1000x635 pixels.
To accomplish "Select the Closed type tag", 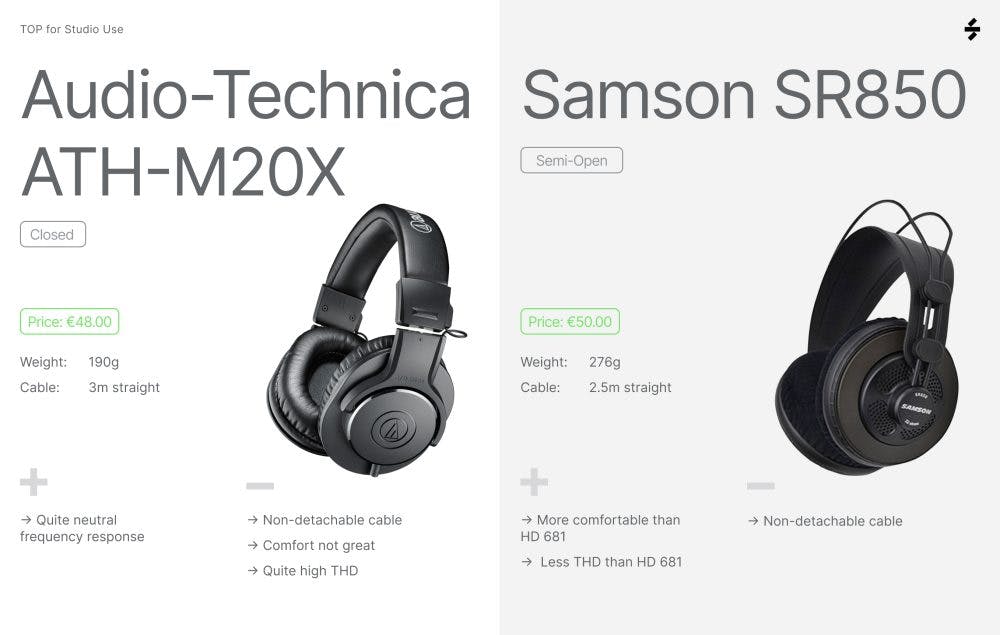I will click(53, 235).
